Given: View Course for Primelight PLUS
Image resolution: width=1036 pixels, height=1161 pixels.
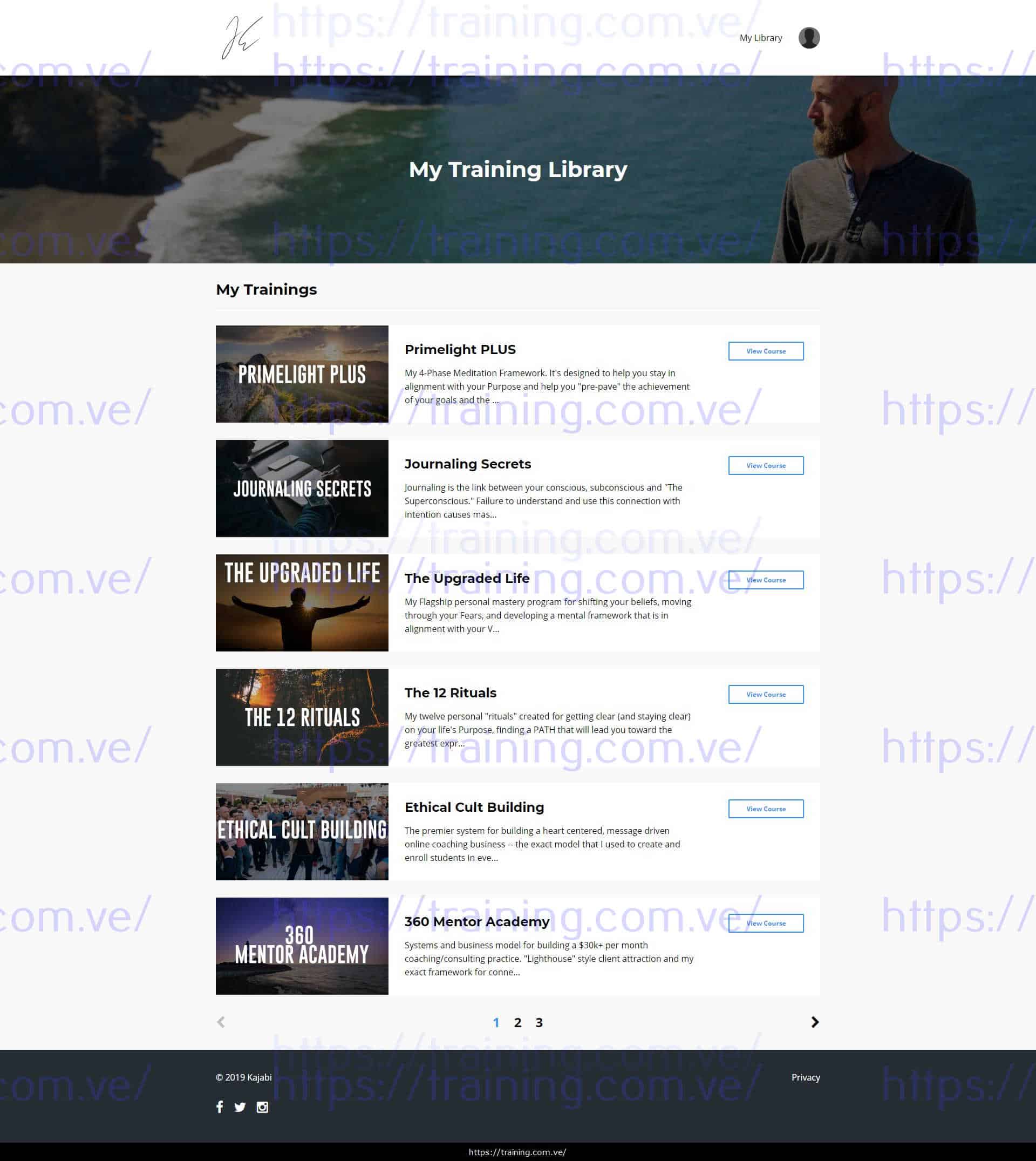Looking at the screenshot, I should pyautogui.click(x=766, y=351).
